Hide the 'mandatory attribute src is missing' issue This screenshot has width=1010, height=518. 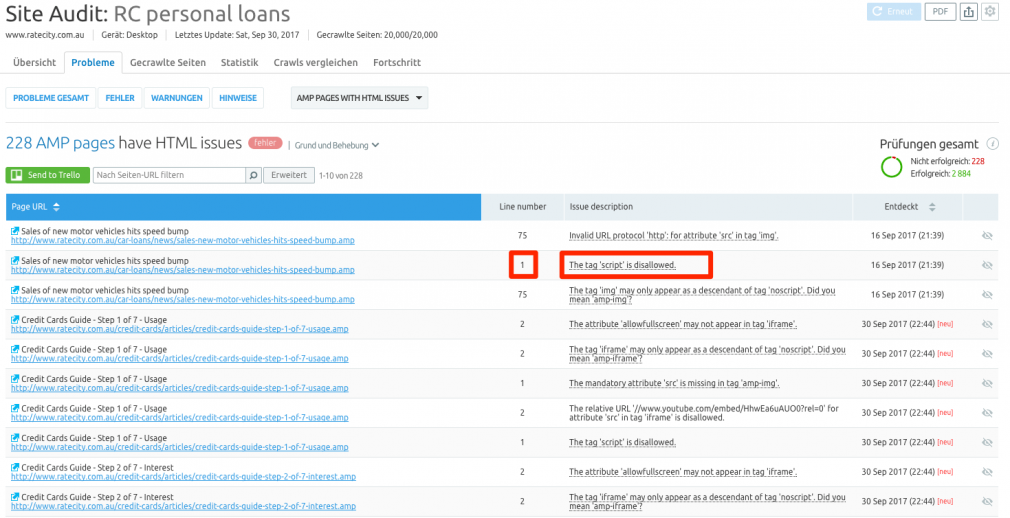[x=986, y=383]
